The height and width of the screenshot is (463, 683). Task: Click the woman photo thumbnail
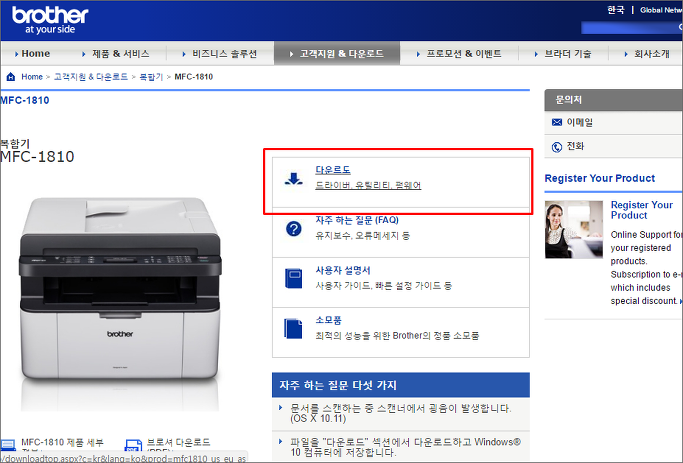coord(573,230)
